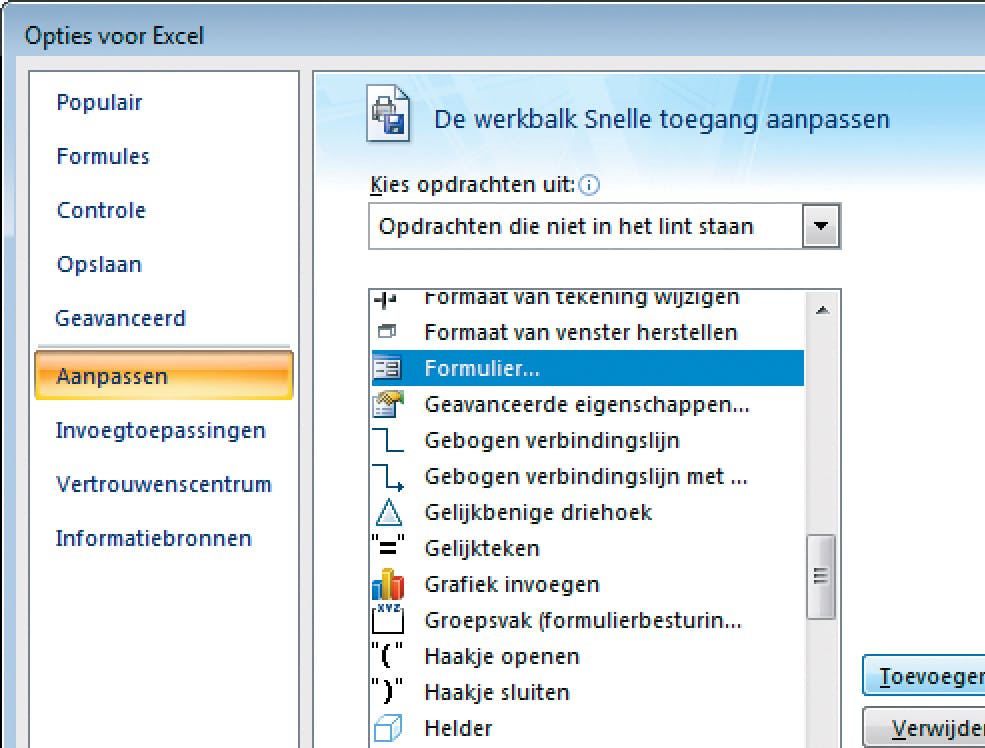The height and width of the screenshot is (748, 985).
Task: Click the Haakje sluiten parenthesis icon
Action: 387,691
